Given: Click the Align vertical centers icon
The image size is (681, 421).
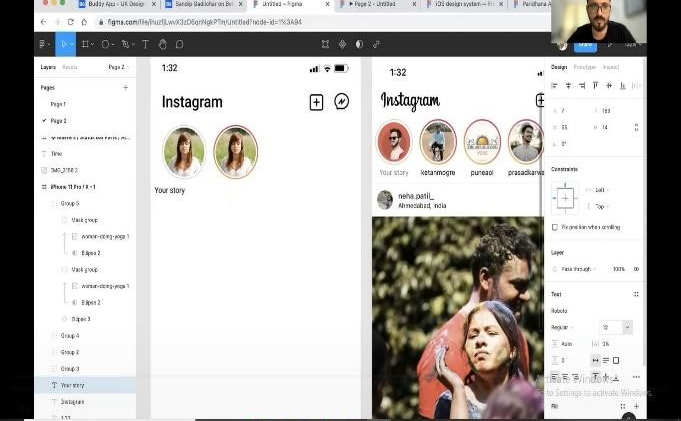Looking at the screenshot, I should [x=609, y=86].
